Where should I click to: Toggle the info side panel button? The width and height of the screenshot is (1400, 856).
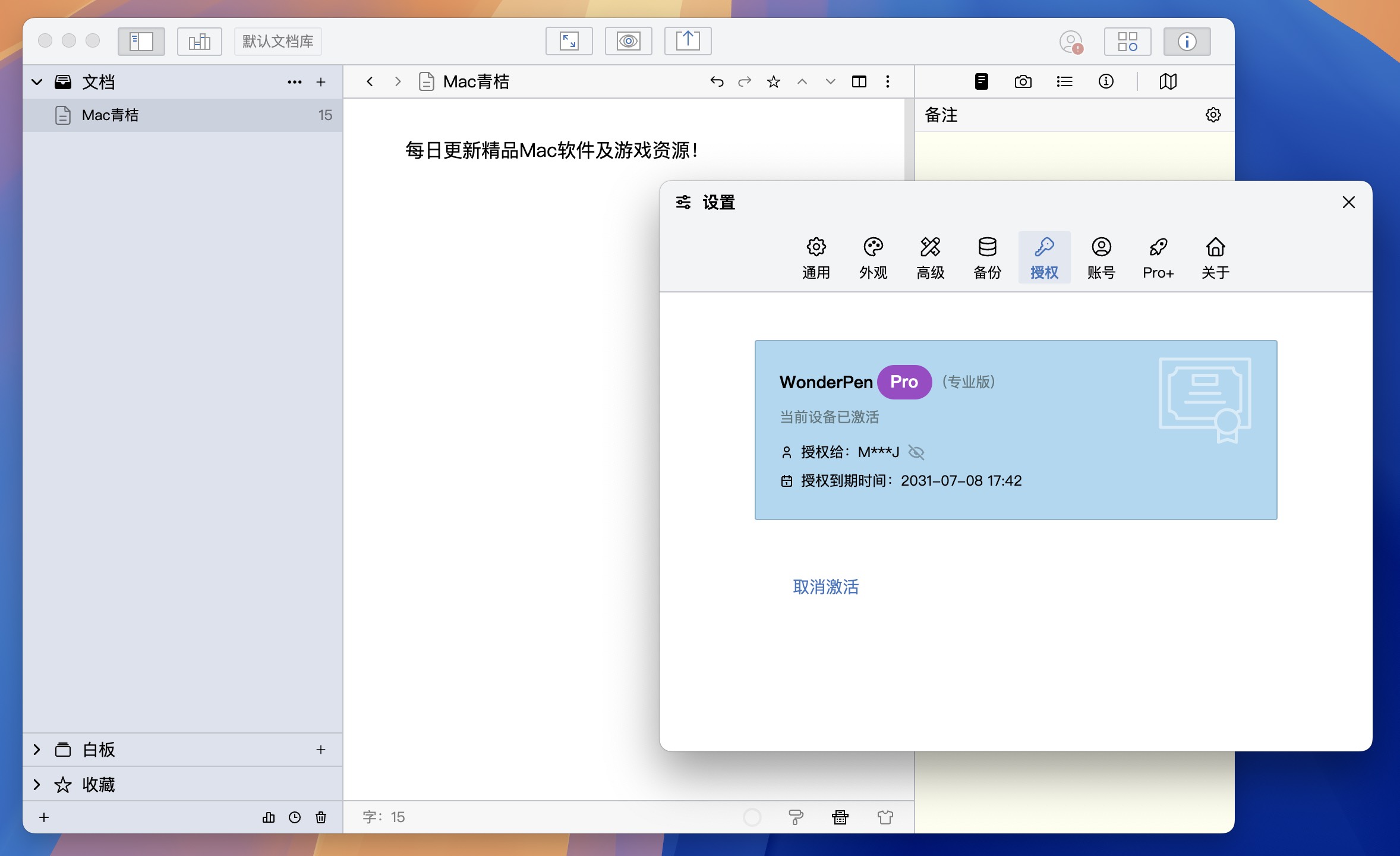point(1187,41)
